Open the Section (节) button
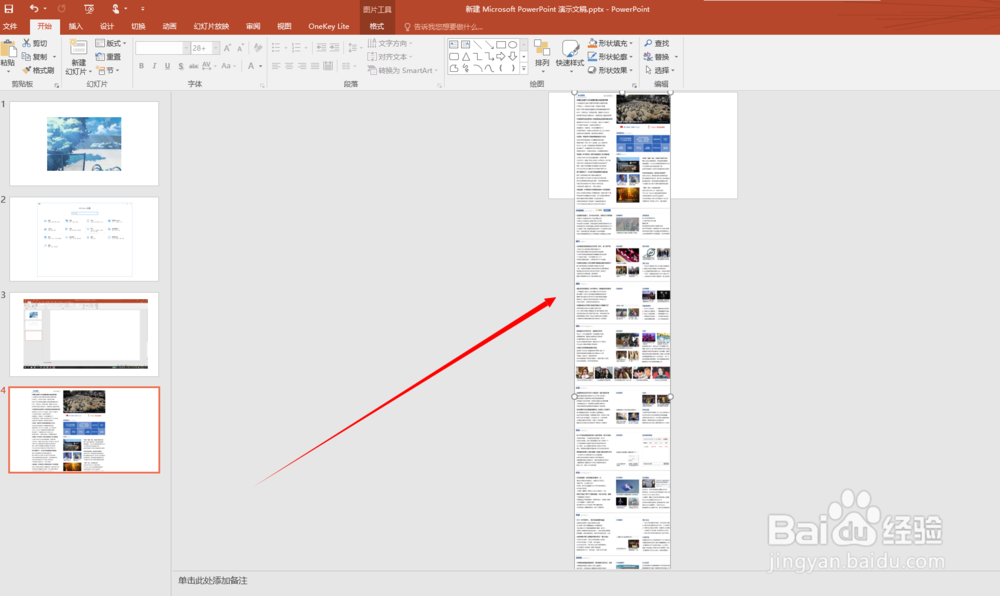This screenshot has height=596, width=1000. click(x=108, y=70)
